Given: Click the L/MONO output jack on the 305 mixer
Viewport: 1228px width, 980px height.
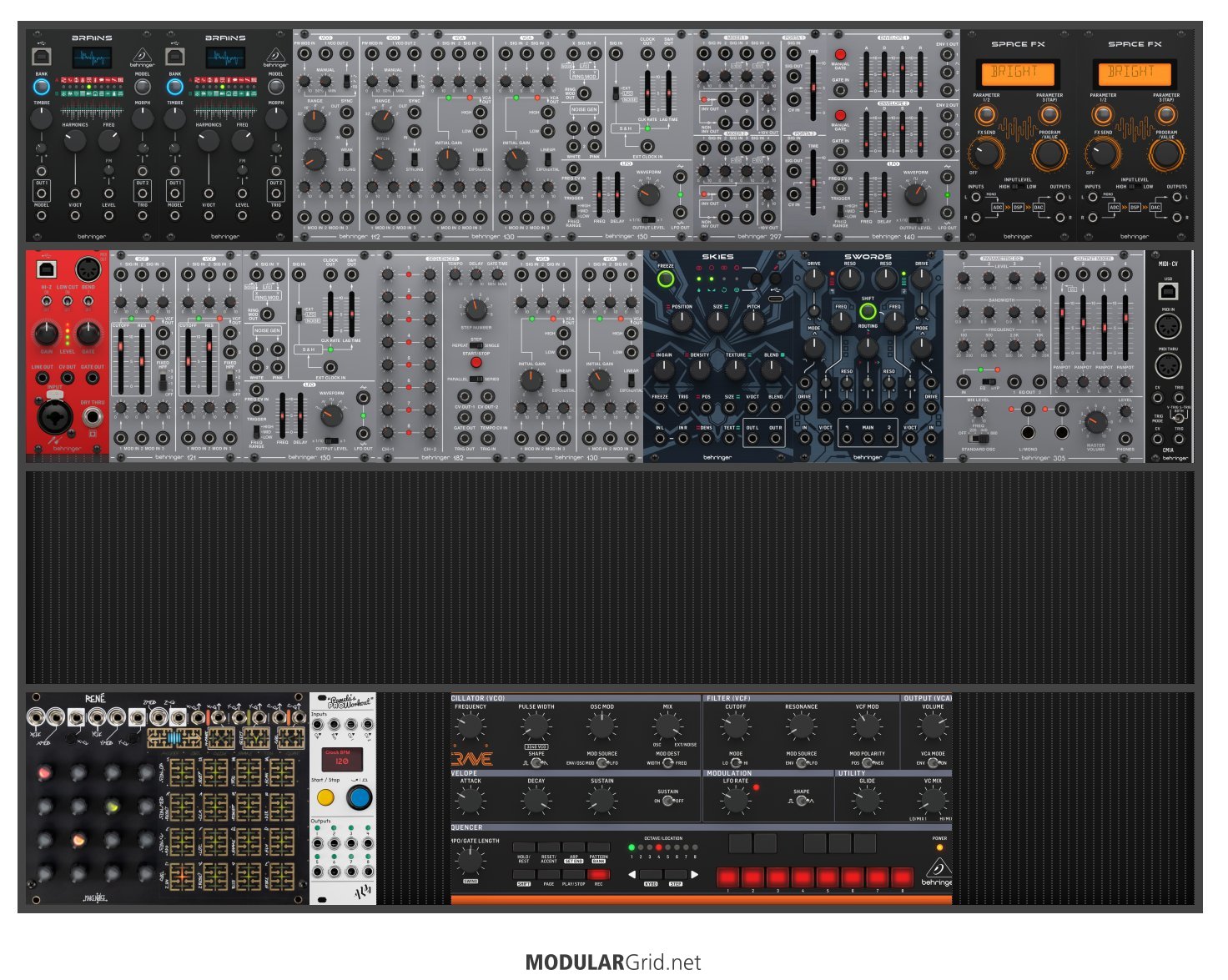Looking at the screenshot, I should (x=1028, y=432).
